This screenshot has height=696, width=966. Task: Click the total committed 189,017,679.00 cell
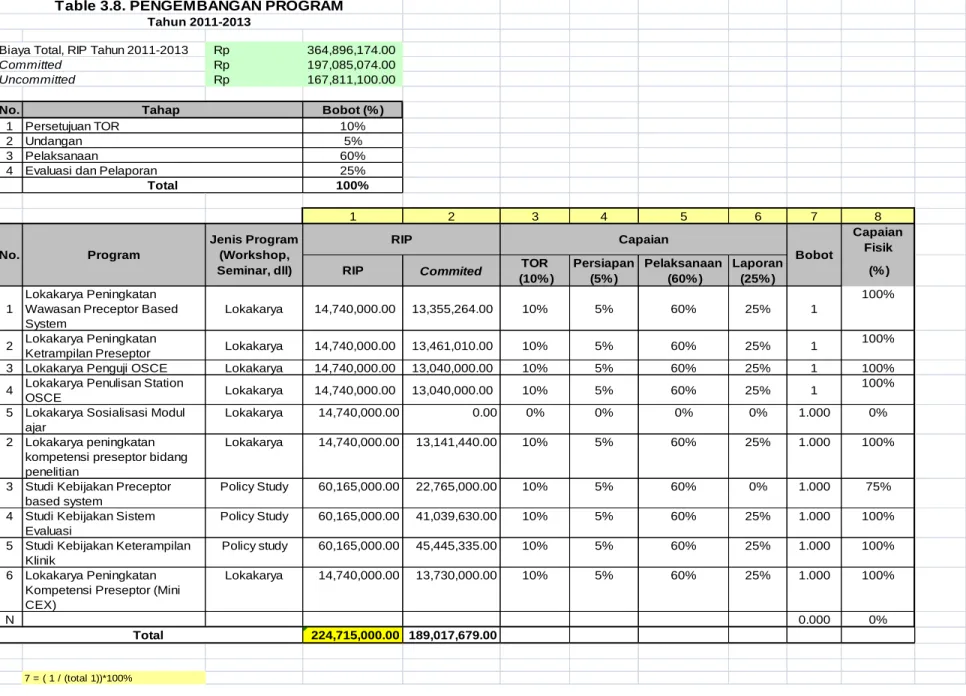pyautogui.click(x=451, y=635)
